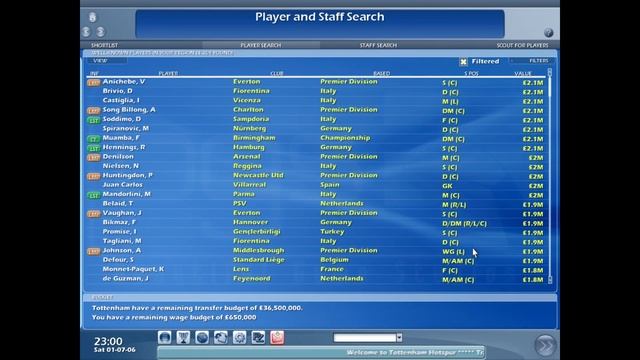Open the red news inbox icon

coord(277,338)
